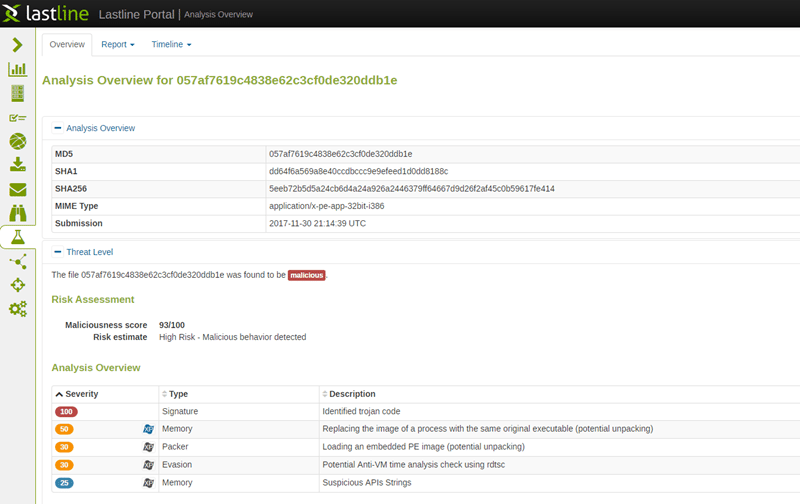Open the crosshair target sidebar icon

point(17,285)
